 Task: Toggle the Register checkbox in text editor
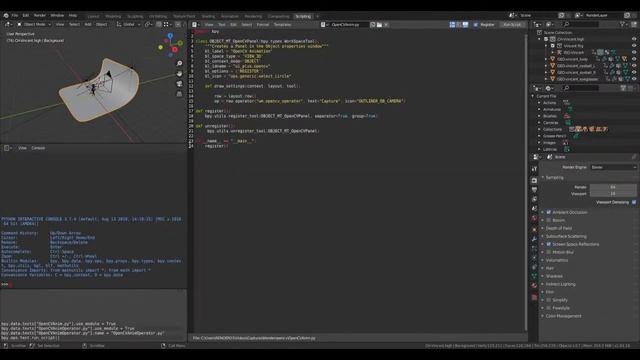pos(476,24)
